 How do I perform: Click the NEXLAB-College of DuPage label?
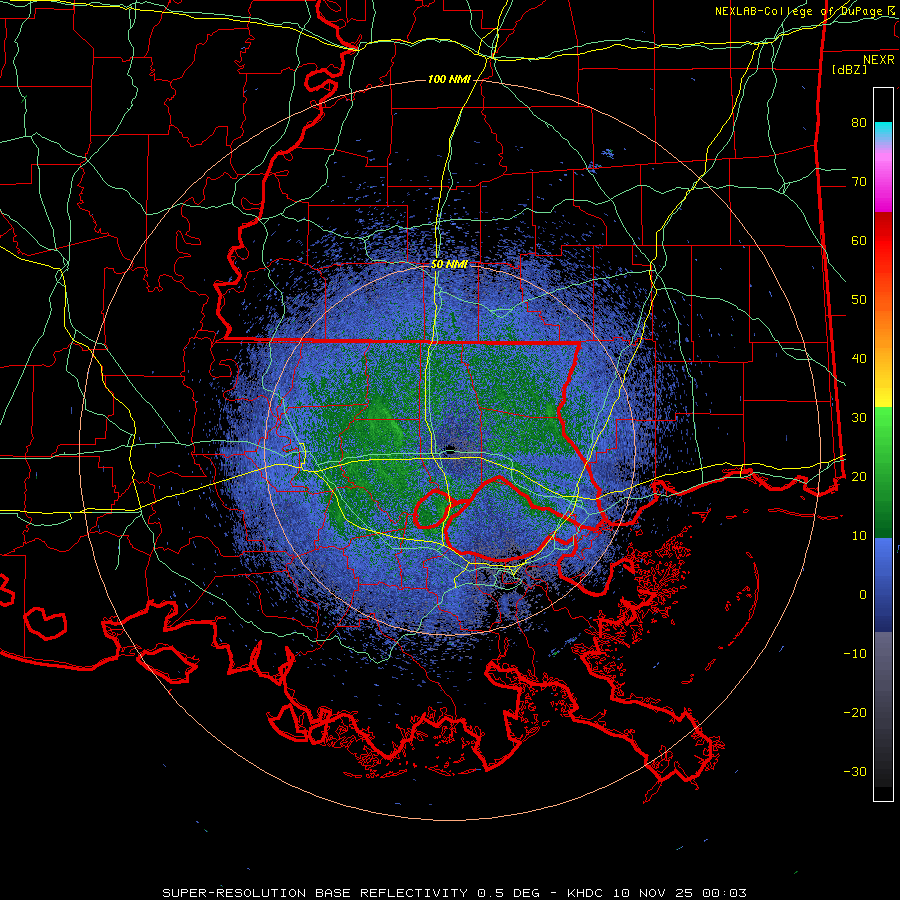click(804, 11)
